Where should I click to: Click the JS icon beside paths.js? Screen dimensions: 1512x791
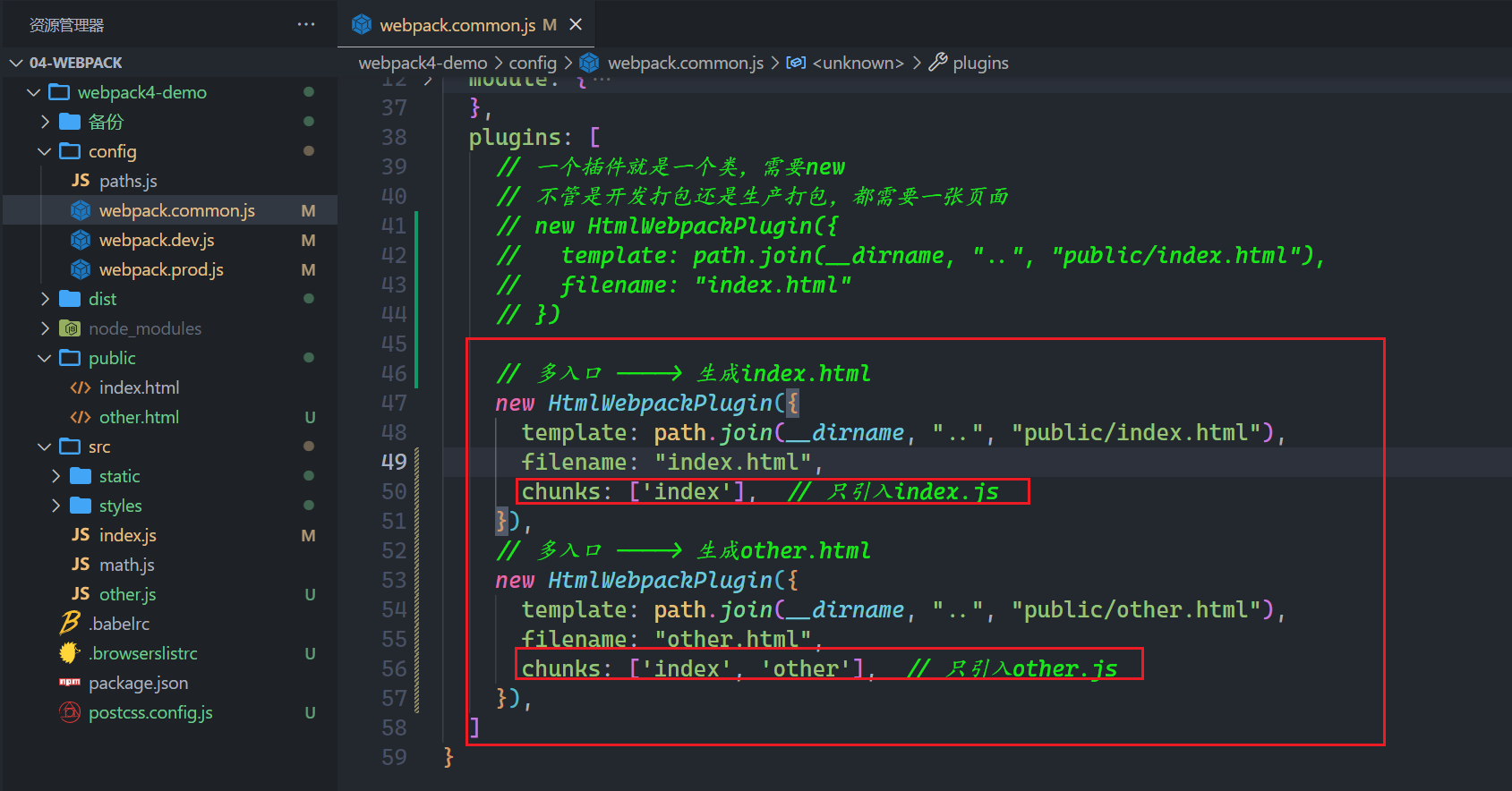click(x=81, y=181)
